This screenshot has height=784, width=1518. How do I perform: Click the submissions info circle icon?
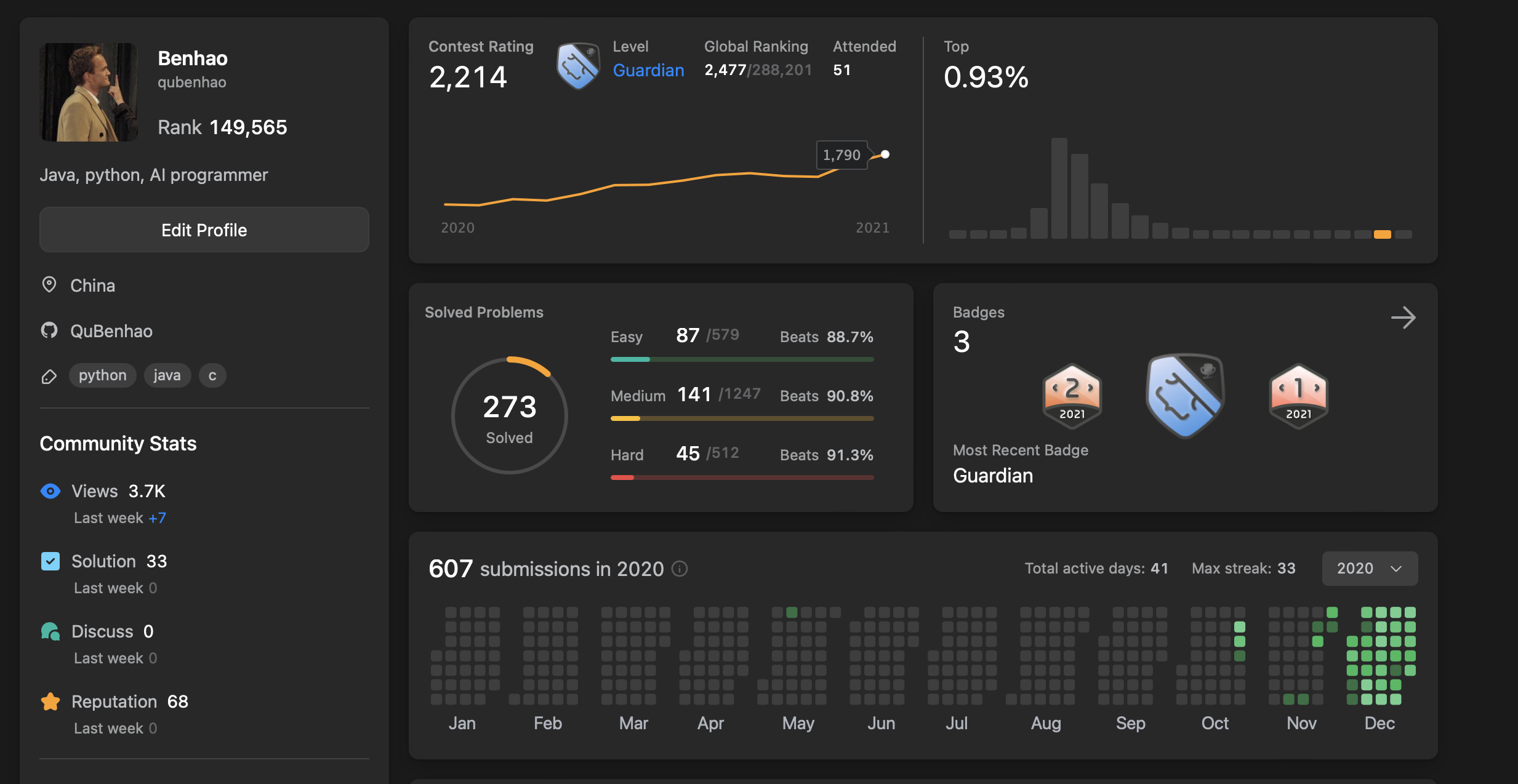tap(679, 569)
